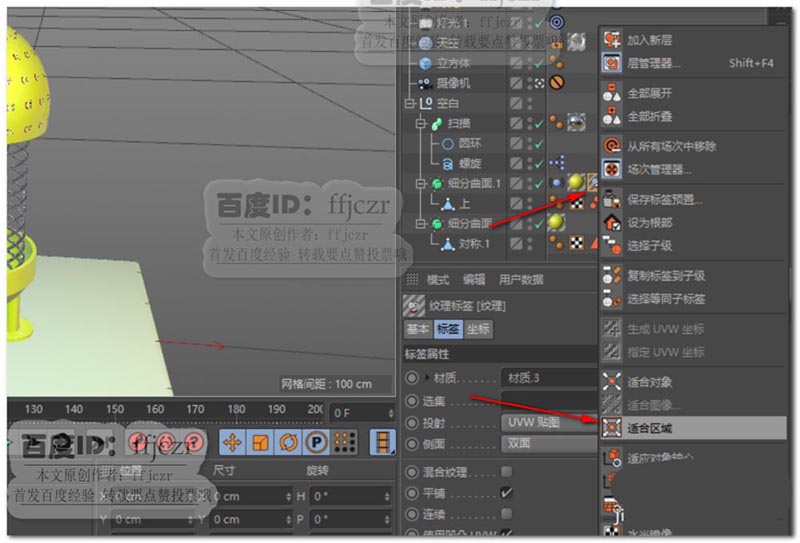Switch to the 基本 tab

point(417,329)
